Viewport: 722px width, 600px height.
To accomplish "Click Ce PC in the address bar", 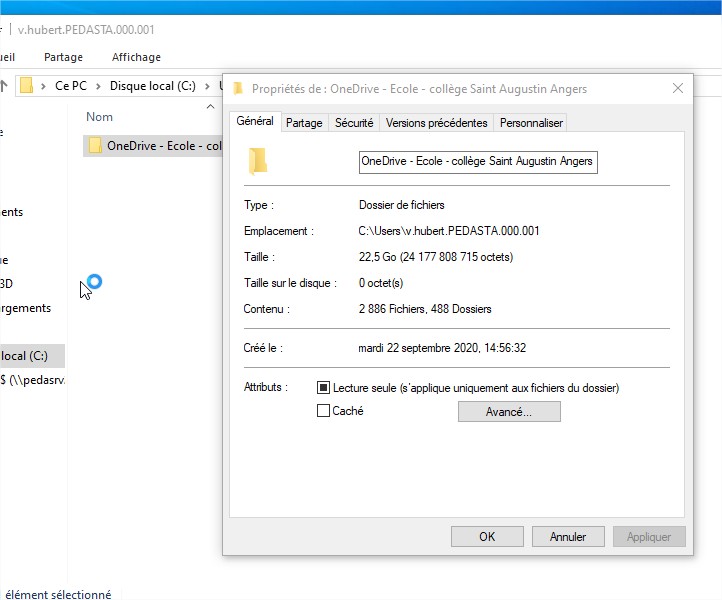I will tap(71, 86).
